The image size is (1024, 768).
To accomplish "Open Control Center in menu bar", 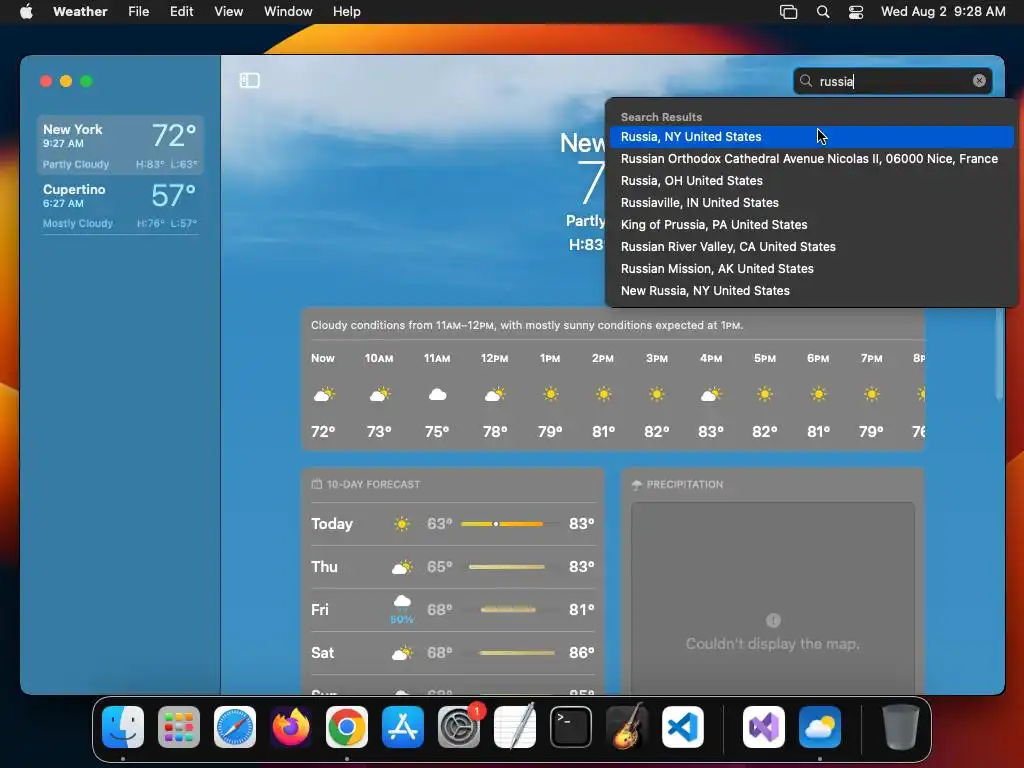I will pos(856,12).
